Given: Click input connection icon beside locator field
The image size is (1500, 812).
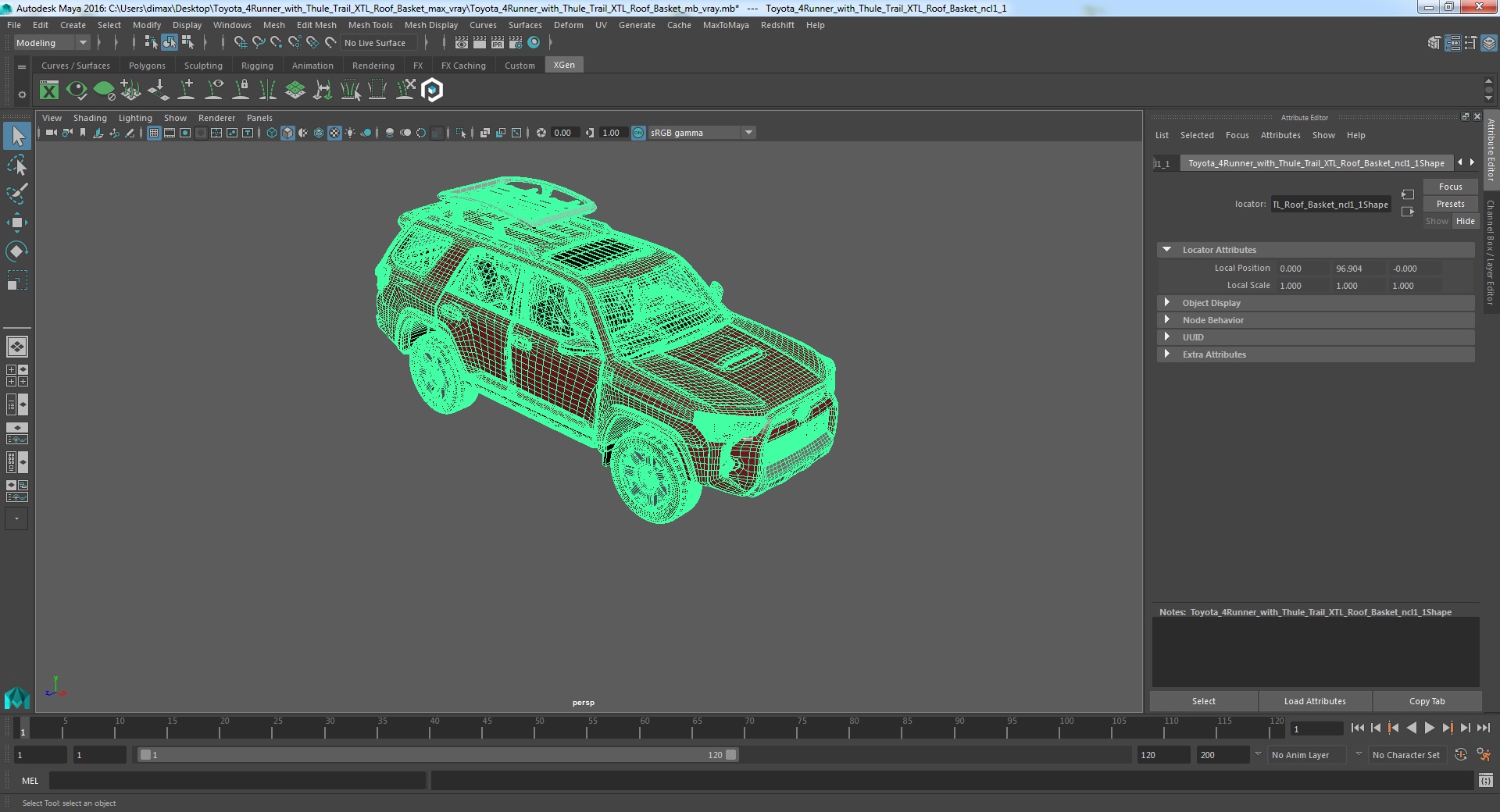Looking at the screenshot, I should [1408, 194].
